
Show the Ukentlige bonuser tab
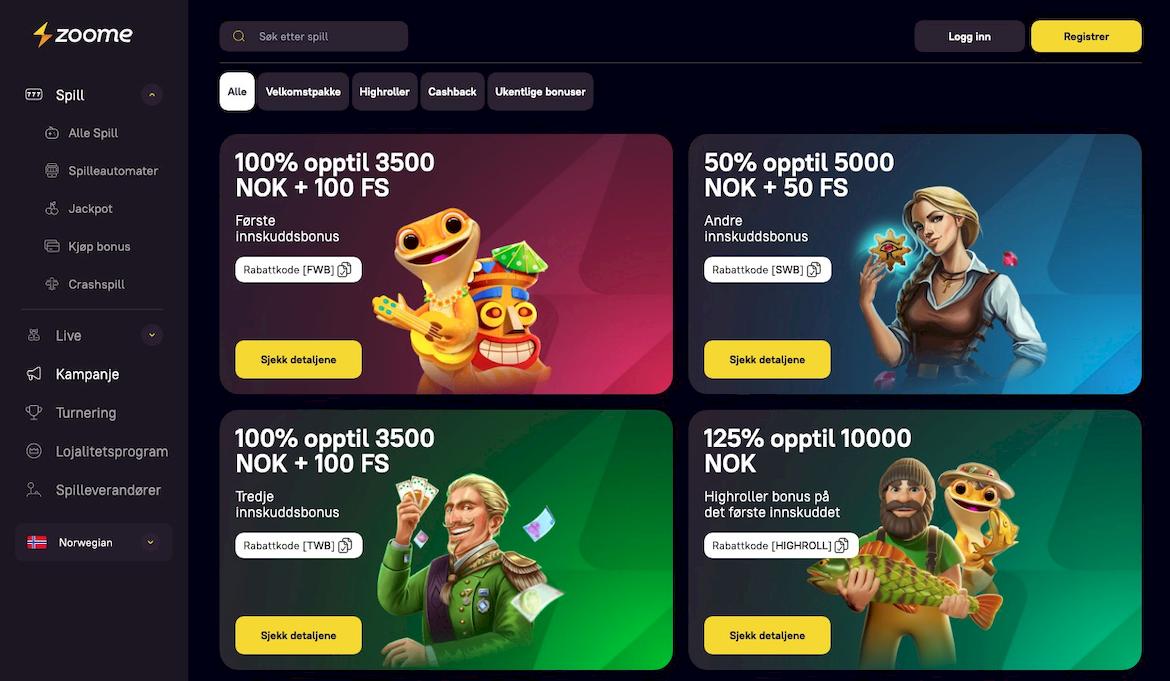coord(540,92)
